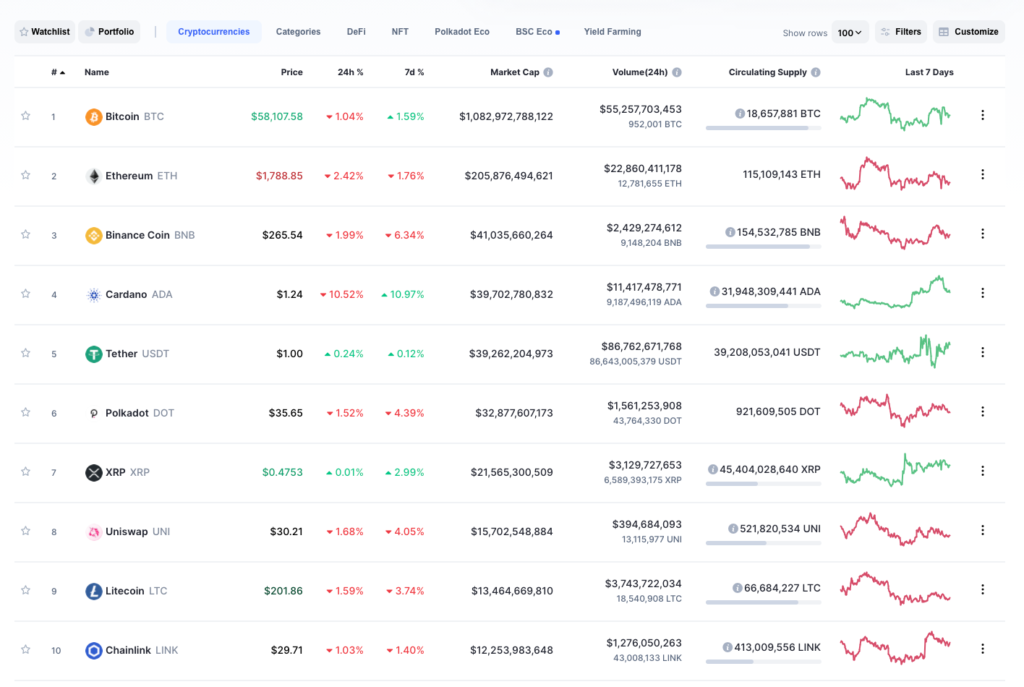Switch to the DeFi tab
Viewport: 1024px width, 687px height.
click(356, 31)
